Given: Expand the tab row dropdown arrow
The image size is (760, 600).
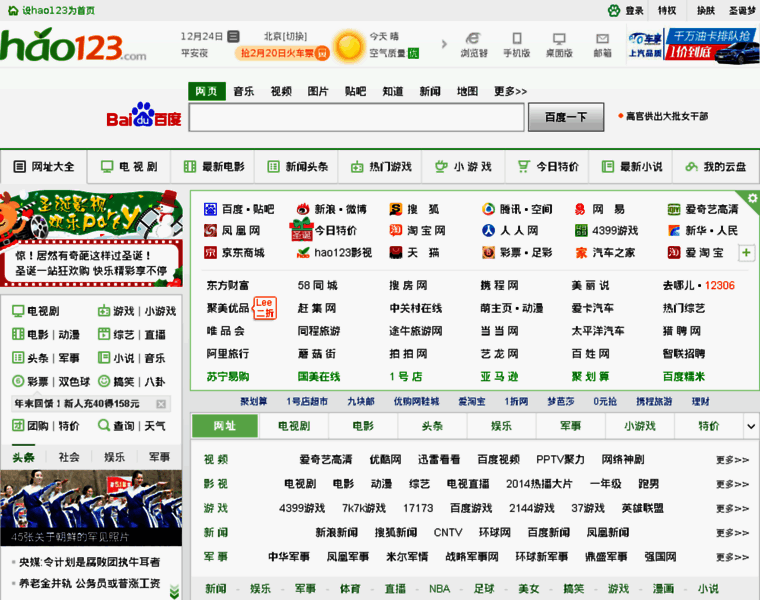Looking at the screenshot, I should click(751, 426).
